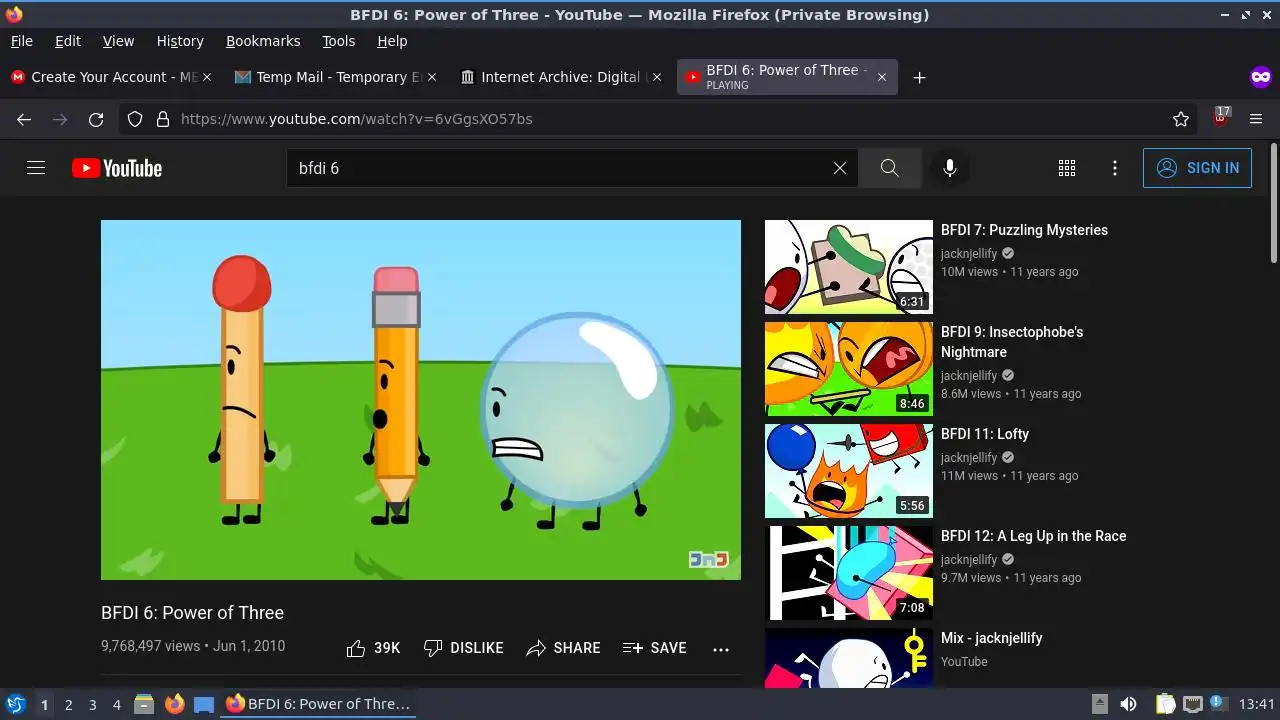Open tracking protection shield icon
This screenshot has width=1280, height=720.
(x=135, y=119)
